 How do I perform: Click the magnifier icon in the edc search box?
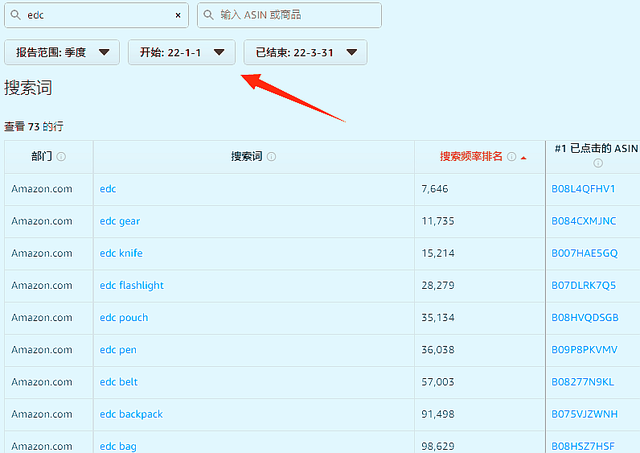point(16,15)
